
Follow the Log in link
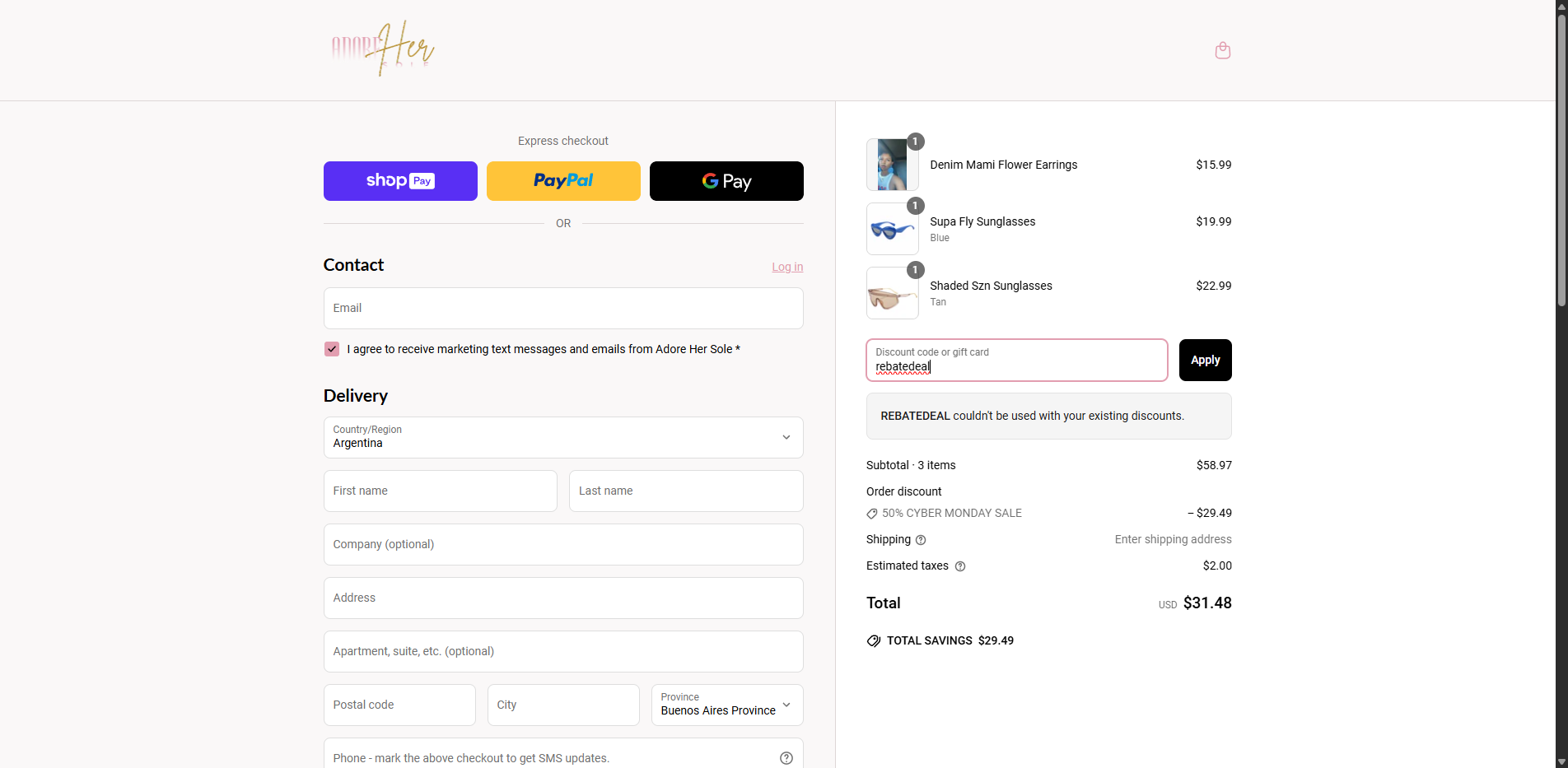click(x=787, y=267)
